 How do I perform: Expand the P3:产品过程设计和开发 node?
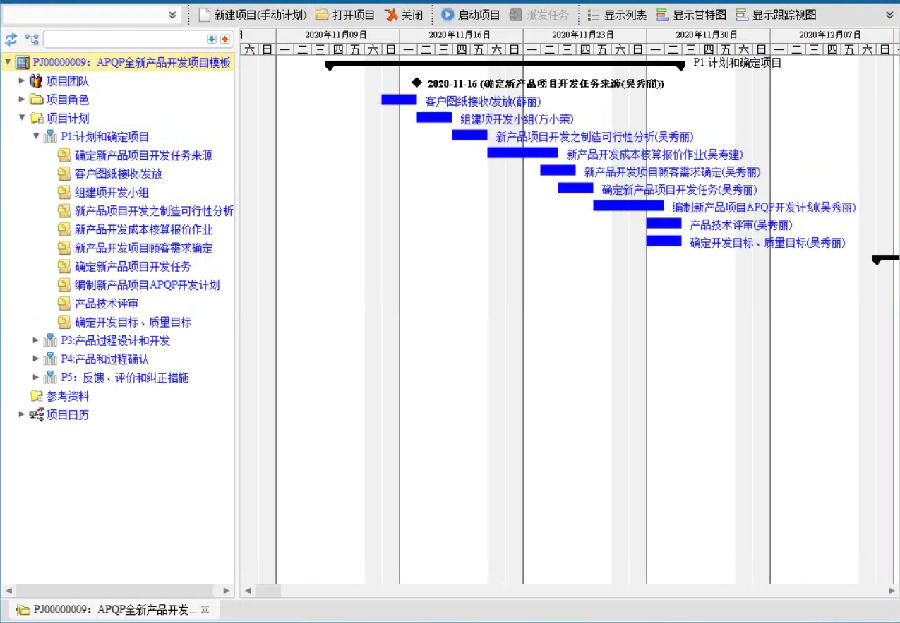36,340
